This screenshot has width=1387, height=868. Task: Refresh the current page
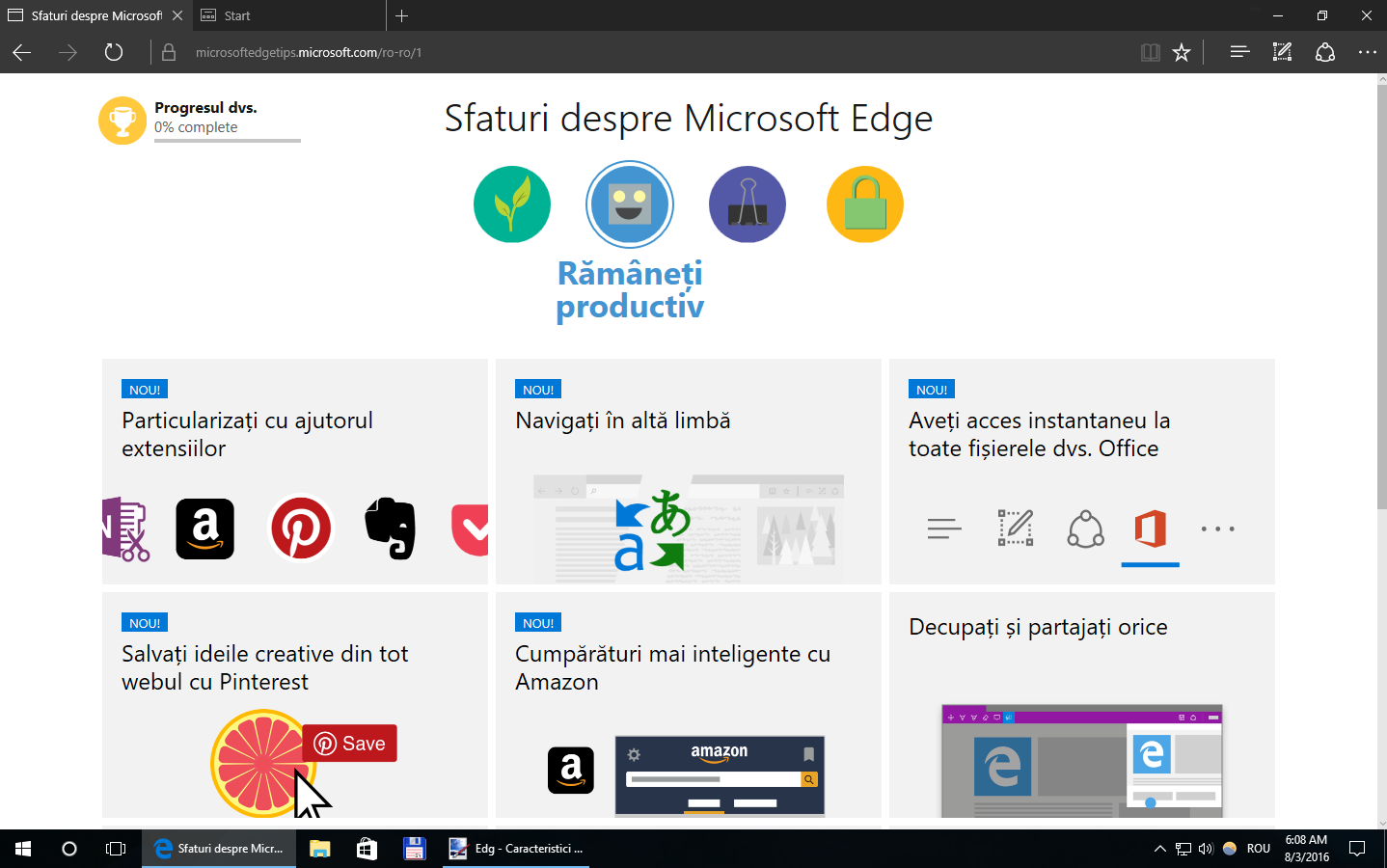pyautogui.click(x=114, y=52)
